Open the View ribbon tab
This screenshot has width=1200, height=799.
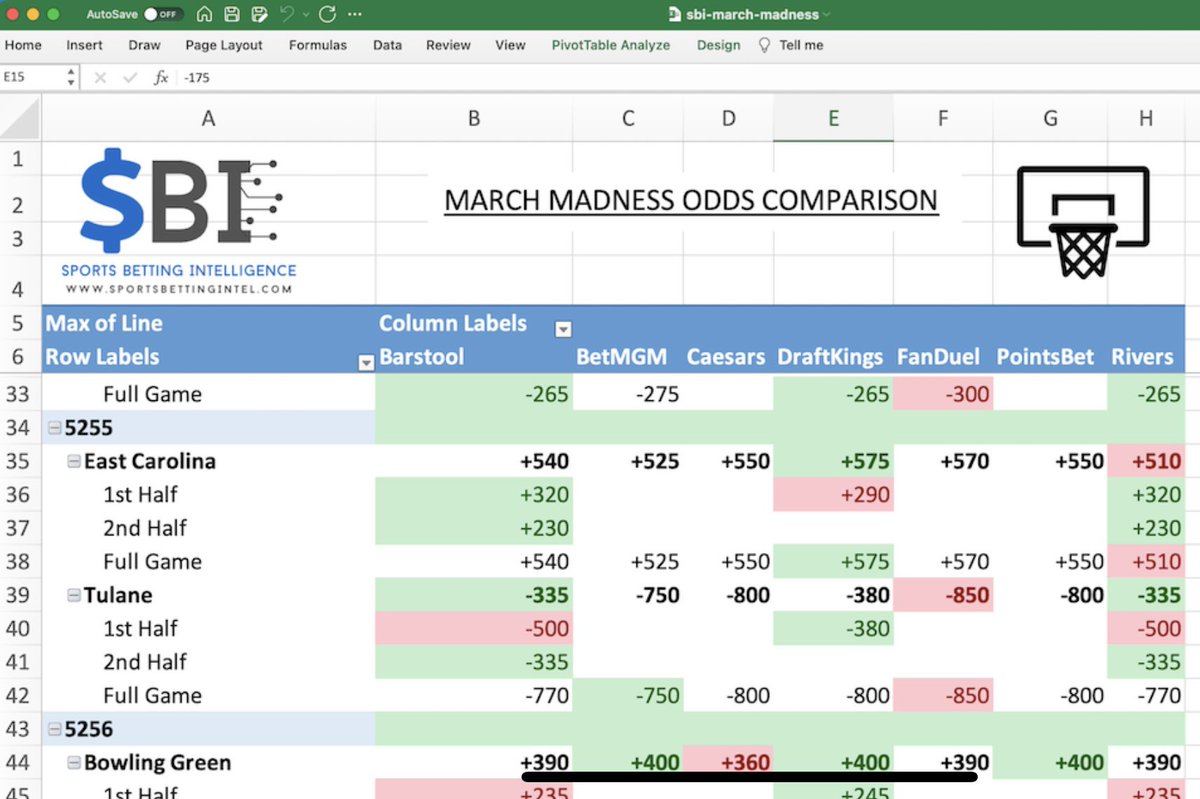tap(510, 45)
